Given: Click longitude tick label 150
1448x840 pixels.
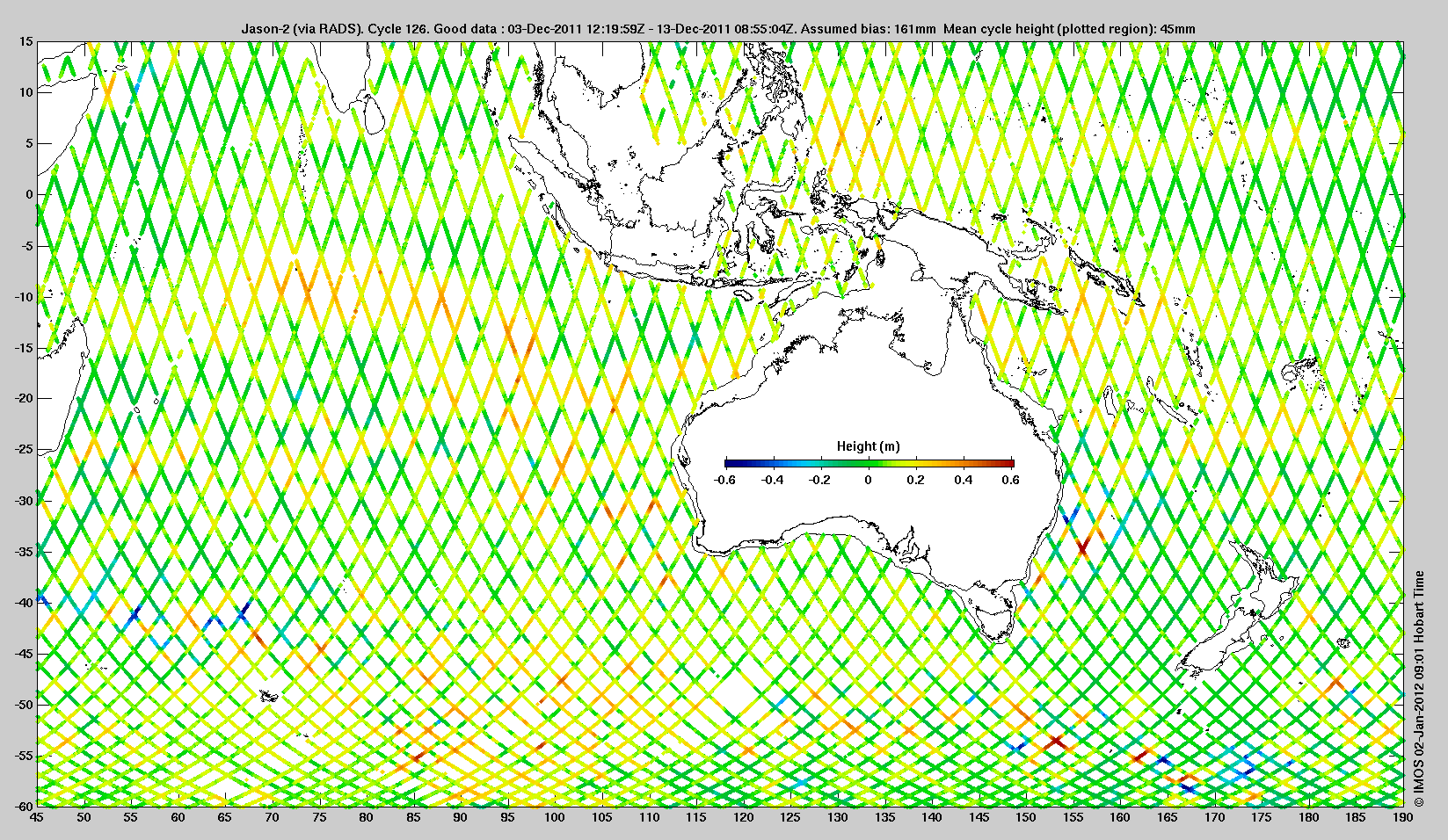Looking at the screenshot, I should pos(1026,817).
